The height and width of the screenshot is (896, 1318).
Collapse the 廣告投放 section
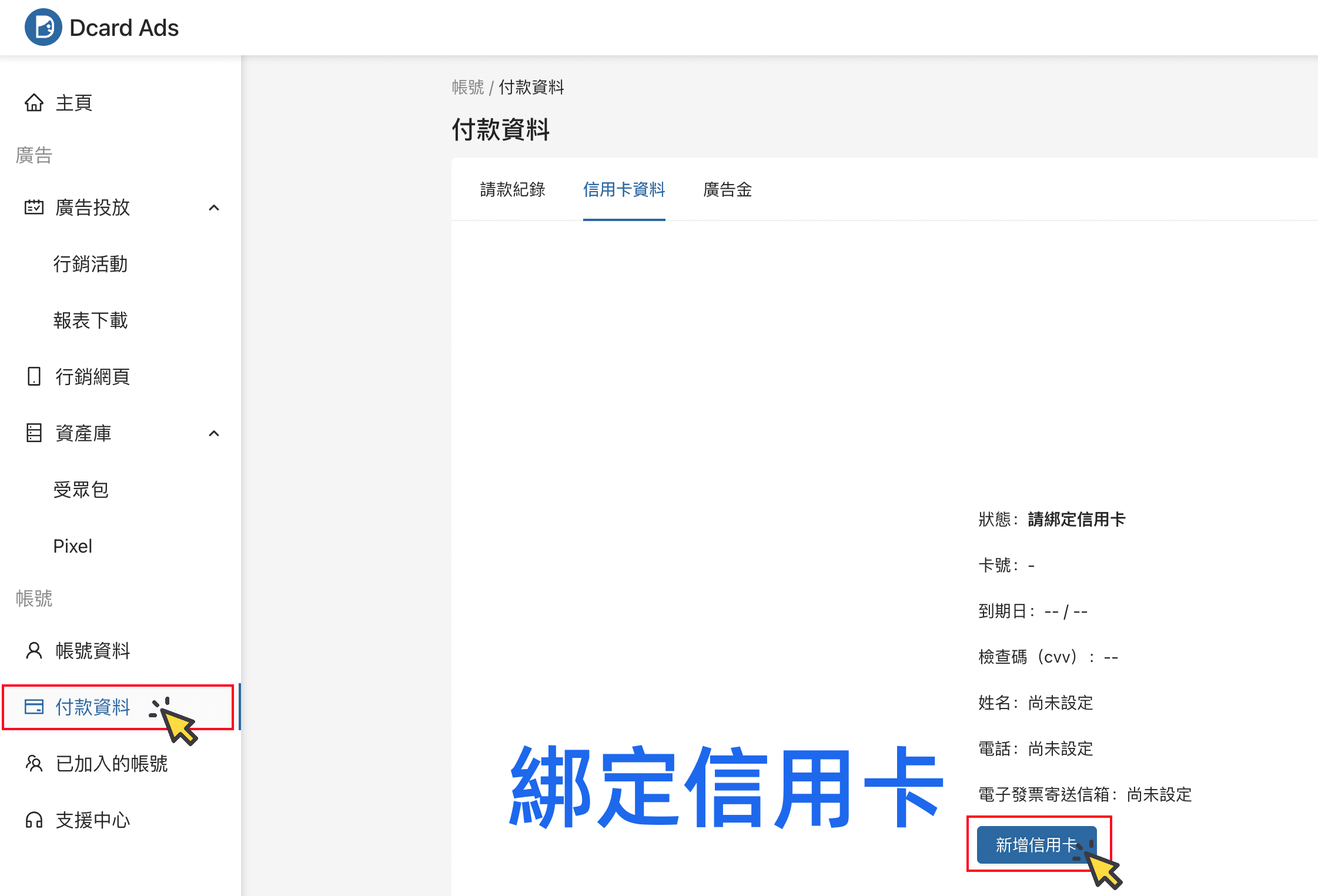pos(214,208)
